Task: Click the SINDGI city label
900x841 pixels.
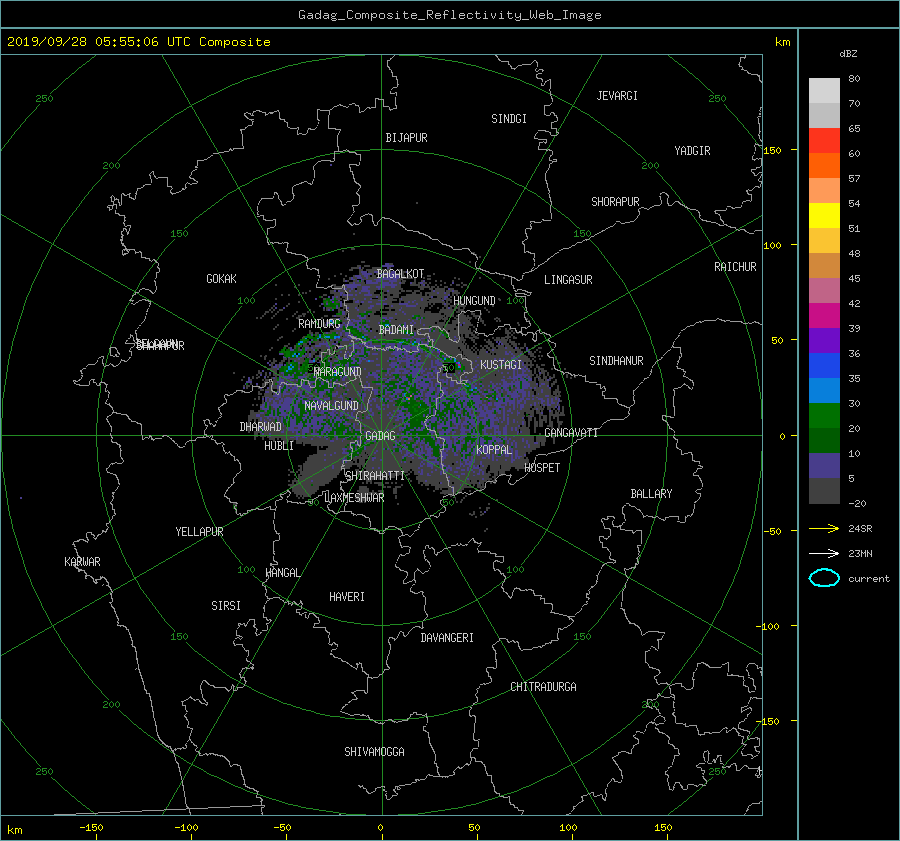Action: coord(509,119)
